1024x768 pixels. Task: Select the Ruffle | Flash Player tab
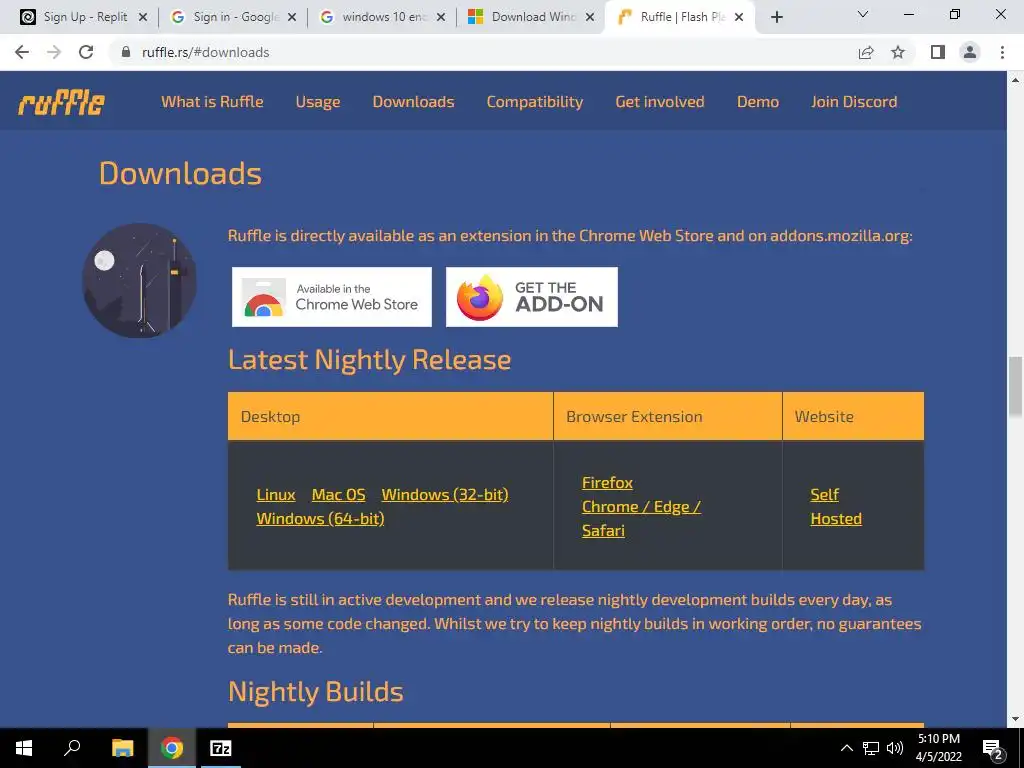pos(679,17)
